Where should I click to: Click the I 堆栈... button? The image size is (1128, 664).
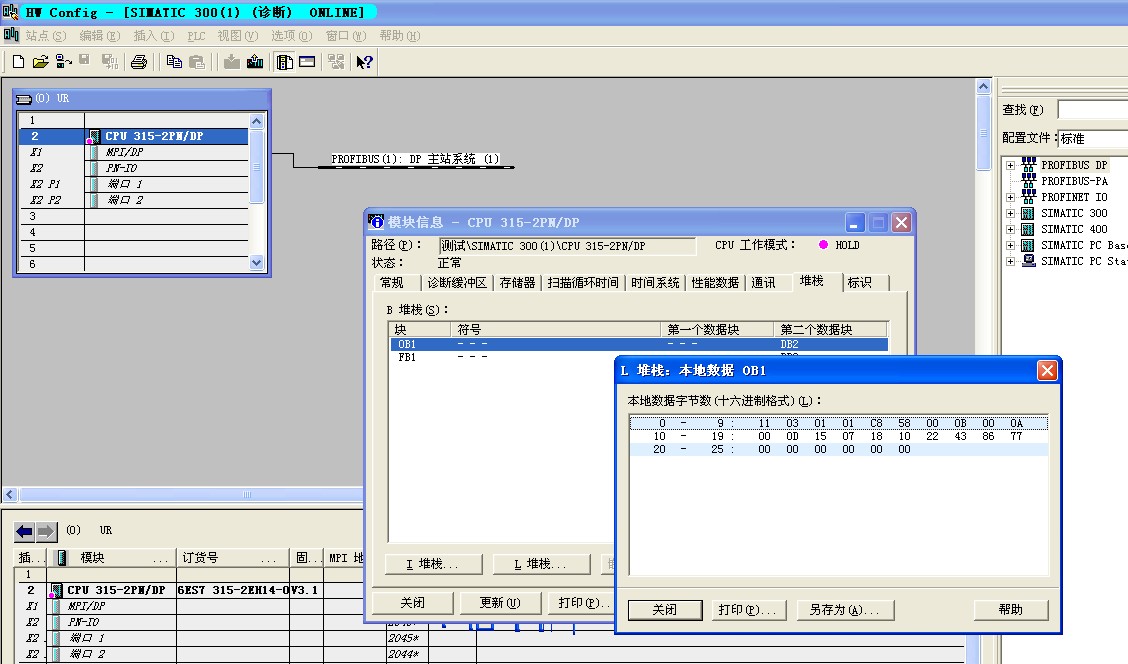(x=434, y=564)
